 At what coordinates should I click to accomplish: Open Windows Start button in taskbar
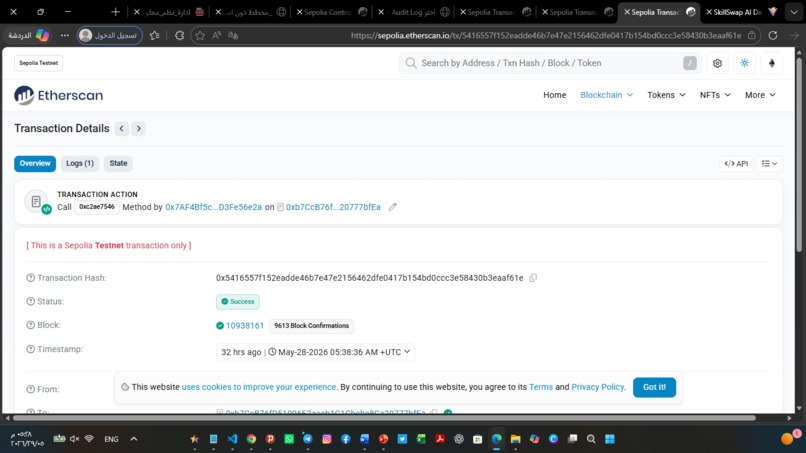(x=610, y=439)
